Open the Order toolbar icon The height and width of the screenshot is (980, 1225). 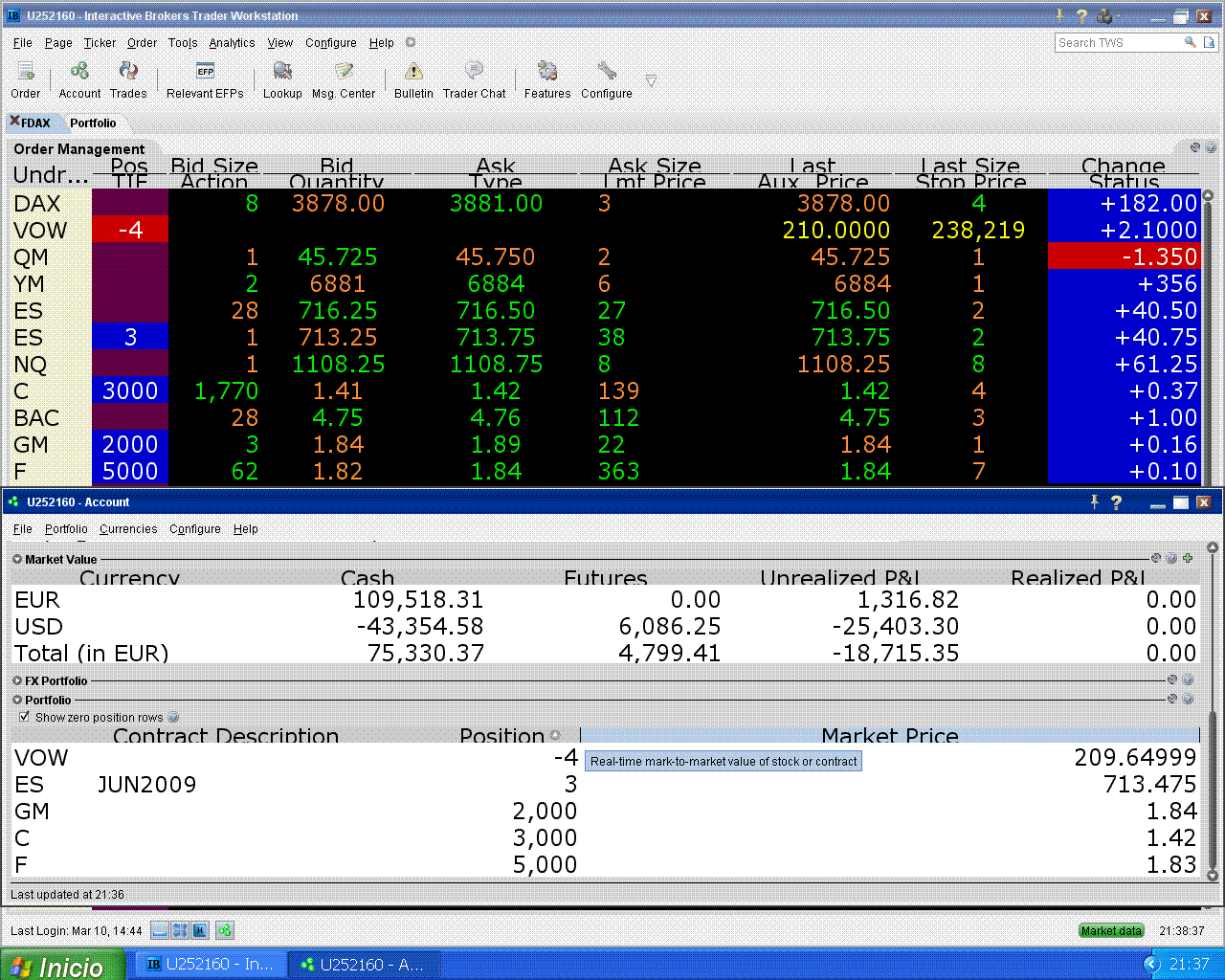[x=26, y=79]
